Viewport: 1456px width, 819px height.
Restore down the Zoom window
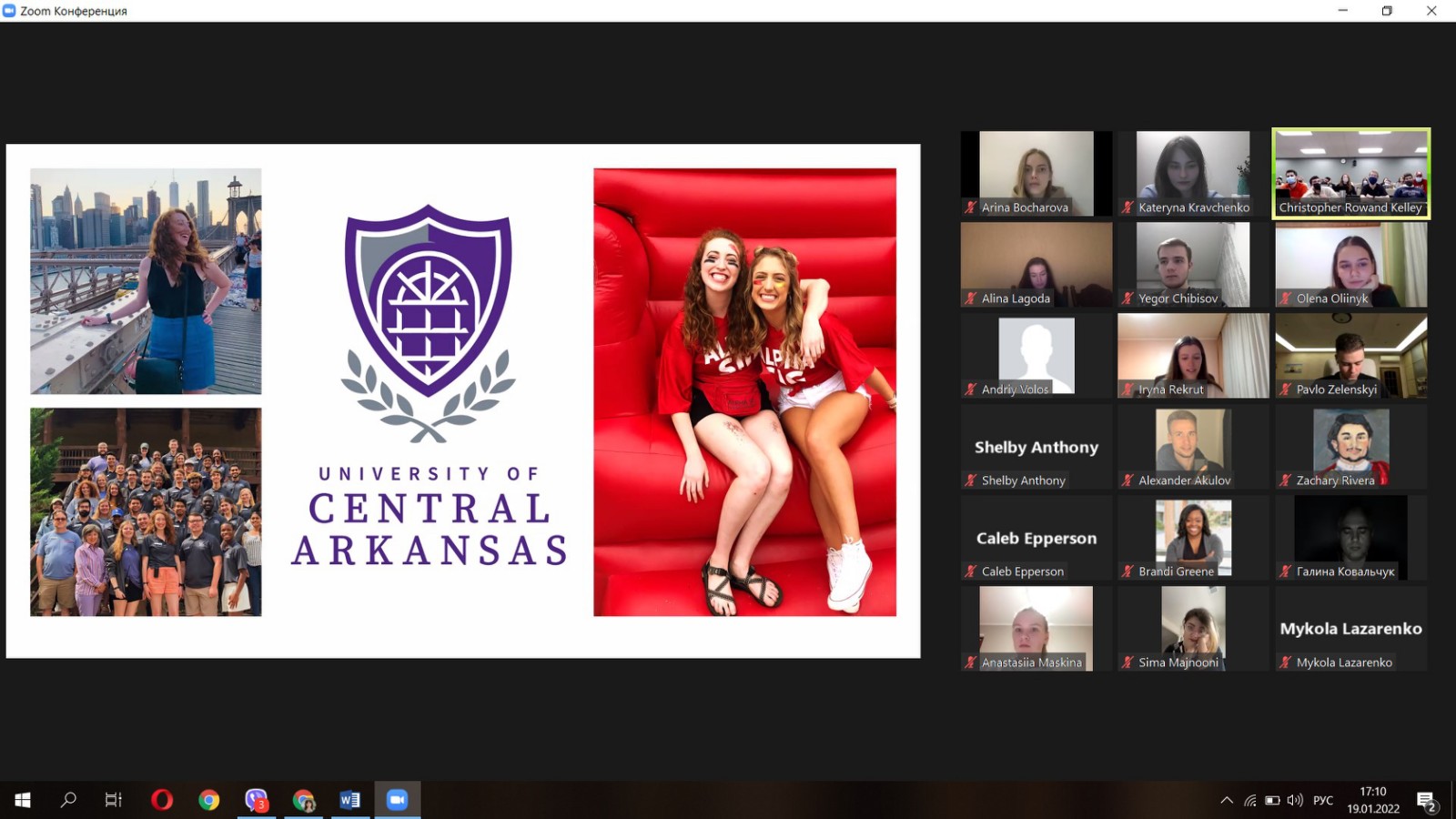coord(1387,11)
